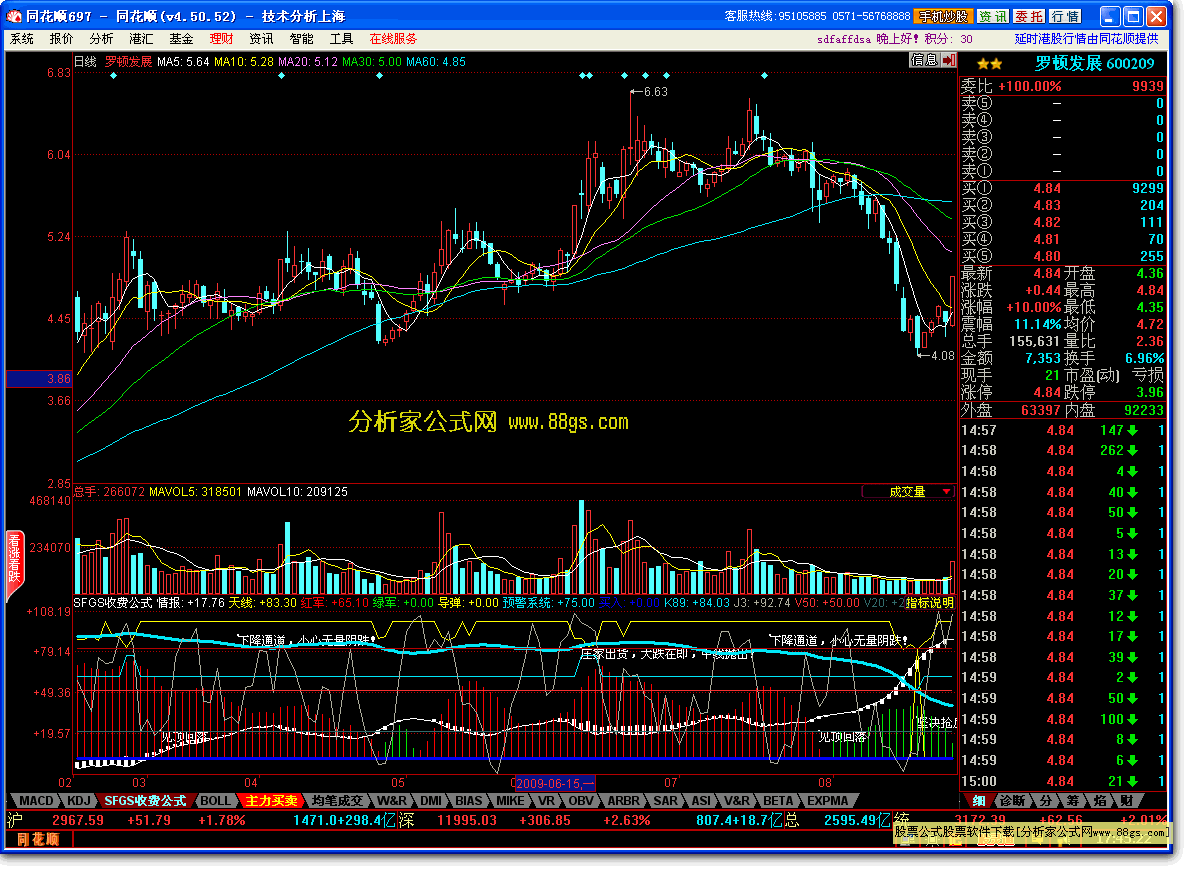This screenshot has height=869, width=1188.
Task: Click the 同花顺 tab in status bar
Action: 38,839
